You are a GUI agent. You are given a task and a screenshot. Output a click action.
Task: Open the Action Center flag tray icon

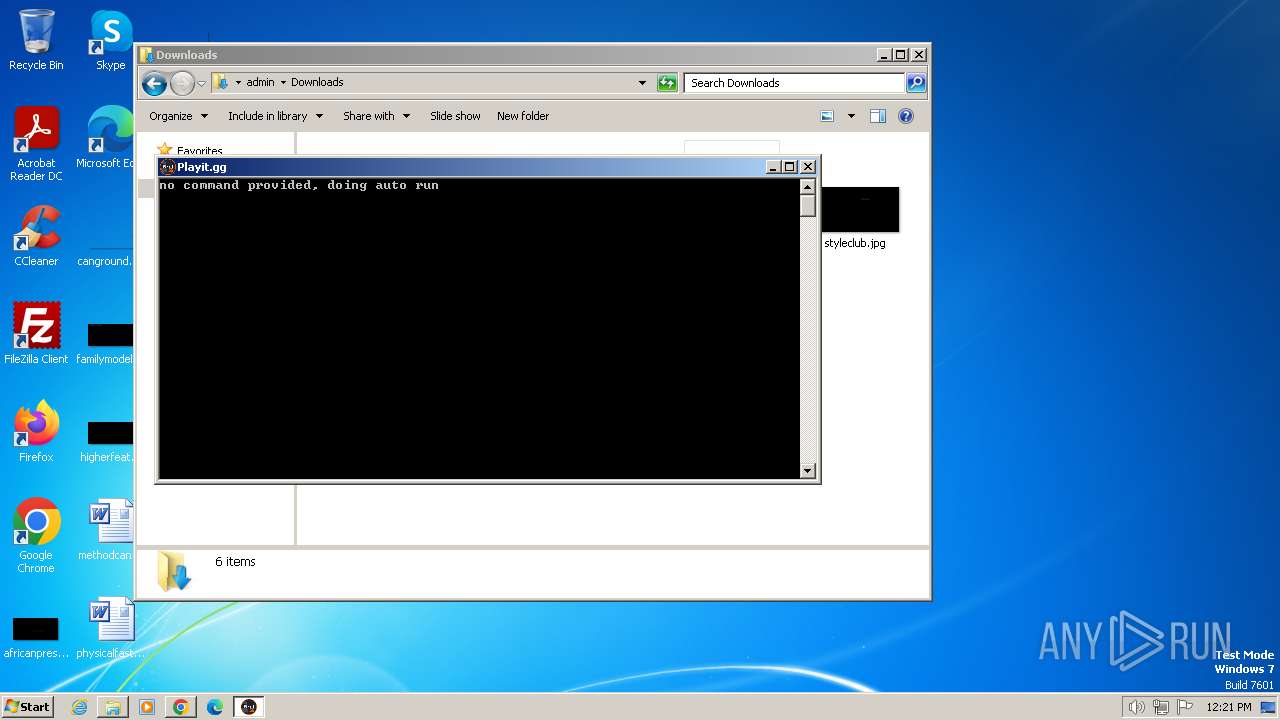tap(1186, 707)
